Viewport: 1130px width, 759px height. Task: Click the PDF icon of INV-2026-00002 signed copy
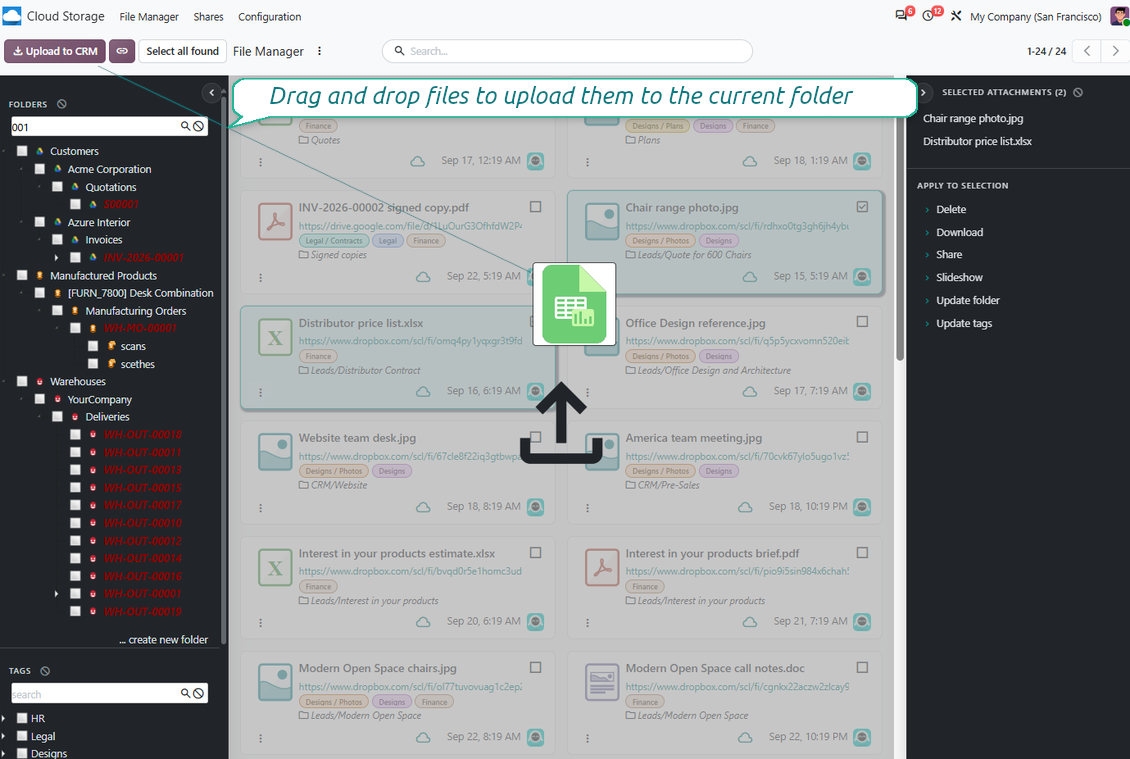[x=275, y=221]
